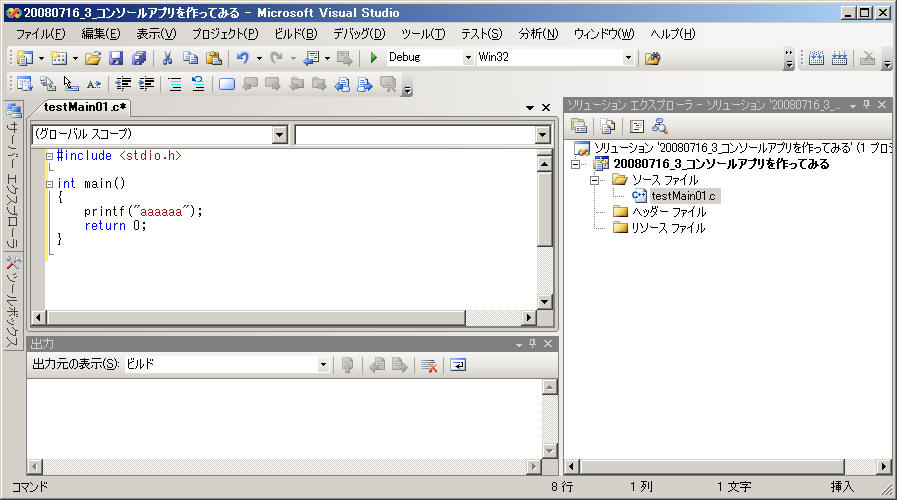Click the Open File folder icon

click(92, 58)
